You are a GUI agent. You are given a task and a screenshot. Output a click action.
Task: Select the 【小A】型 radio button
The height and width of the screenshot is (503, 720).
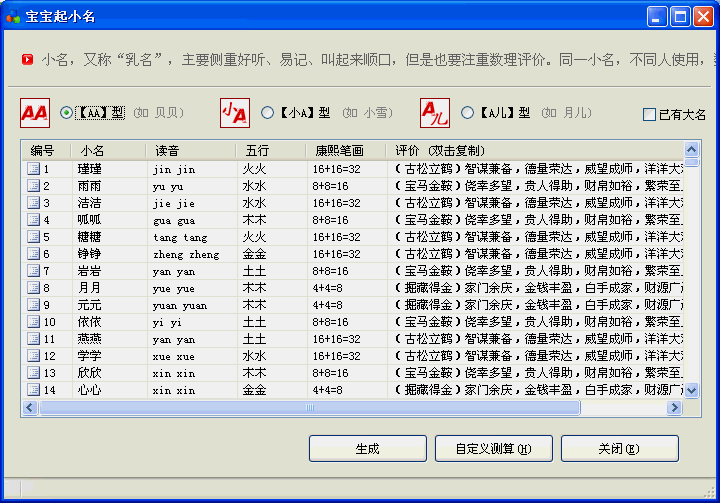point(267,113)
